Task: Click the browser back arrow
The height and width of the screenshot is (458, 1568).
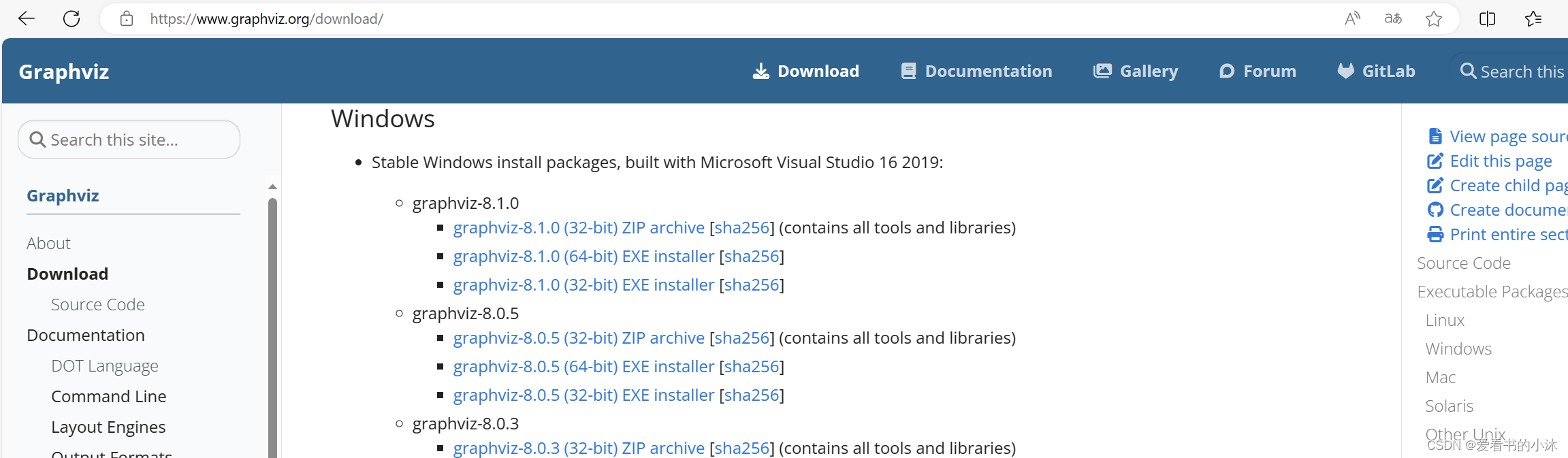Action: click(x=27, y=18)
